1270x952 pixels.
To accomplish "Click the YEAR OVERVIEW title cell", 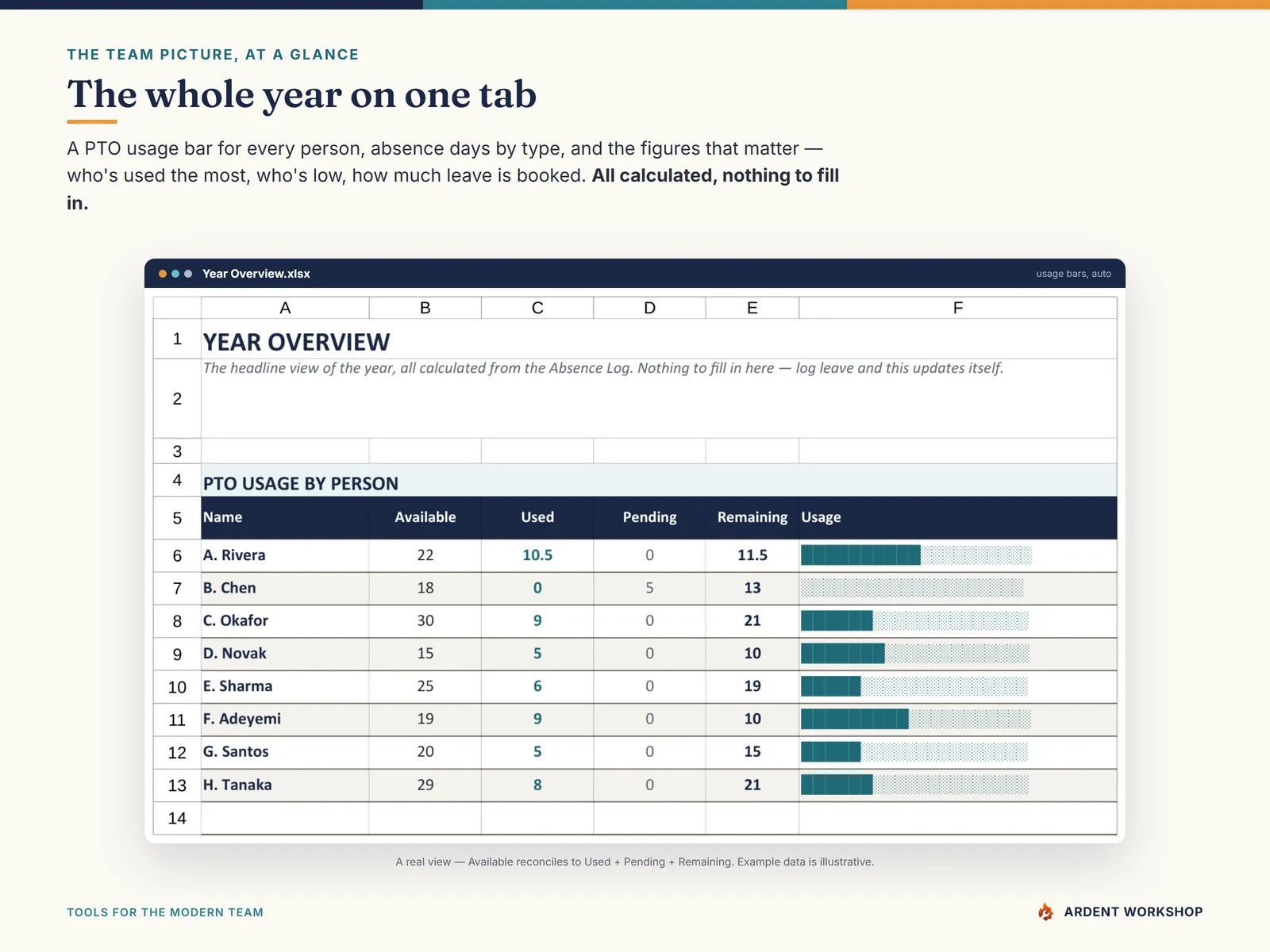I will [x=659, y=340].
